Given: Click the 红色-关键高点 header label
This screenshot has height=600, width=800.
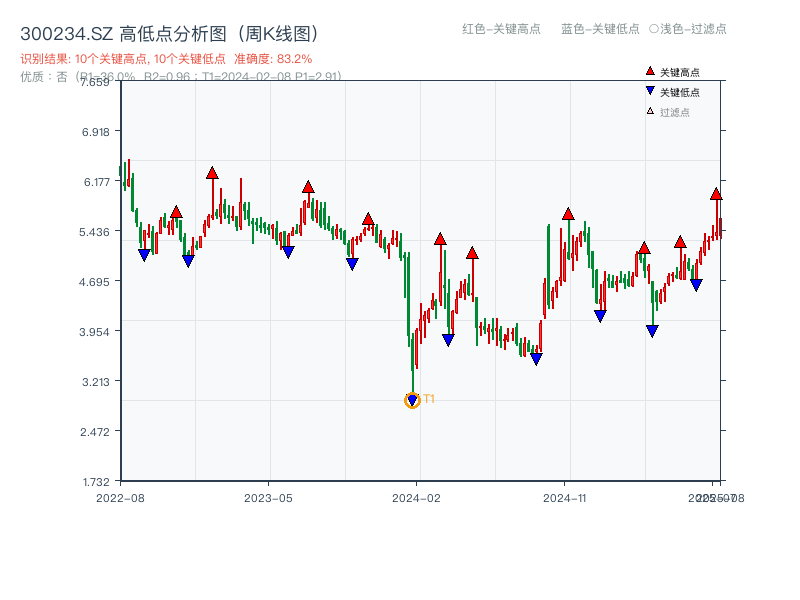Looking at the screenshot, I should tap(501, 29).
